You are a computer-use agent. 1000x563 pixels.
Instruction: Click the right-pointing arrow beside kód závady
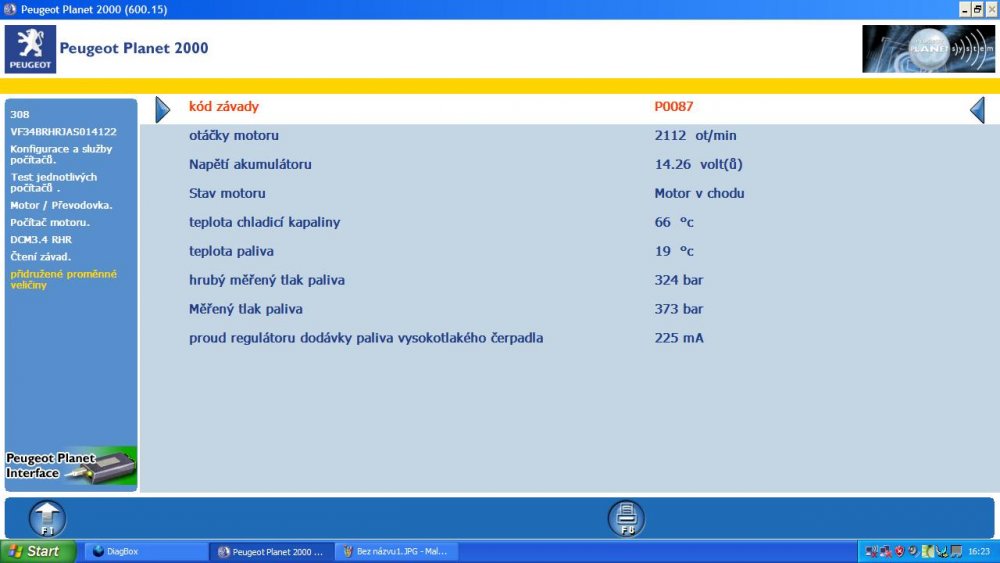click(x=163, y=110)
